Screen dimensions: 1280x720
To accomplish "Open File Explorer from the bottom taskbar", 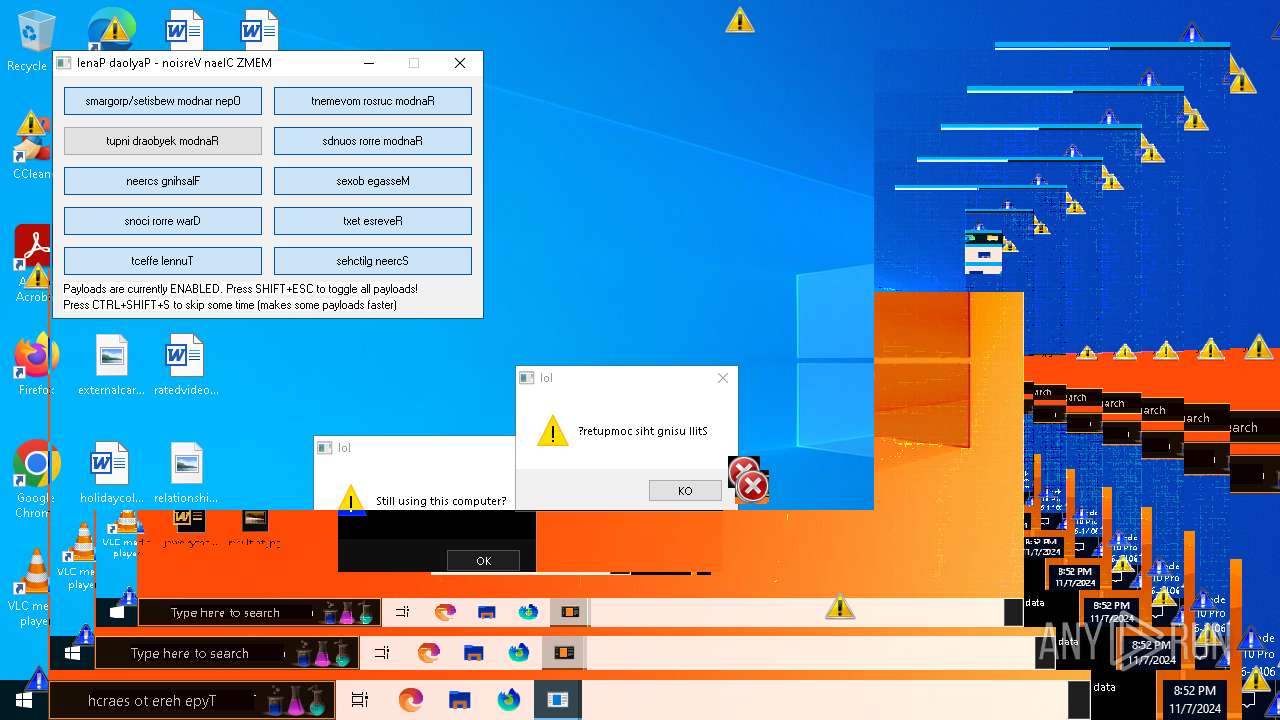I will pyautogui.click(x=459, y=700).
